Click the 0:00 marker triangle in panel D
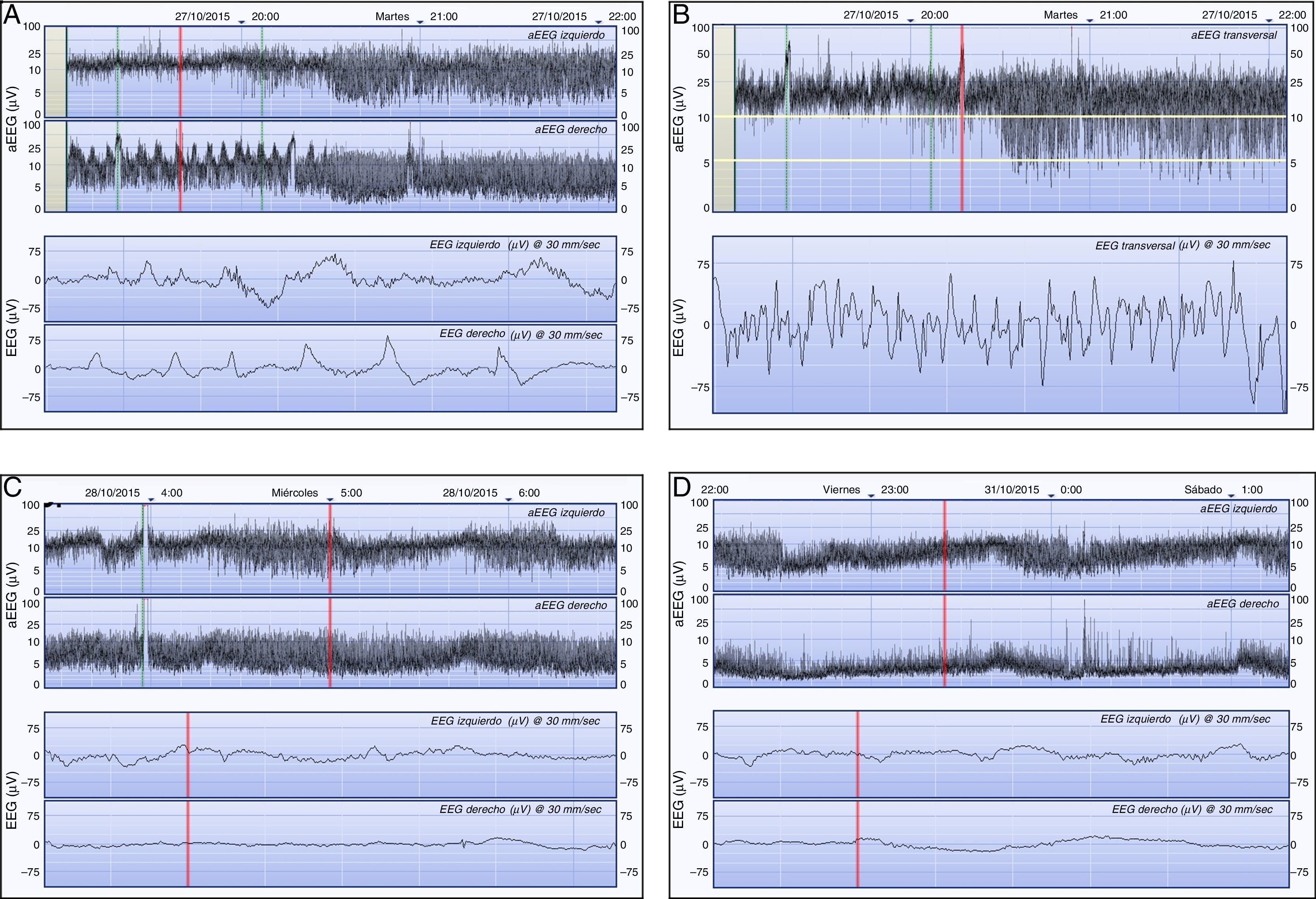 [1051, 496]
